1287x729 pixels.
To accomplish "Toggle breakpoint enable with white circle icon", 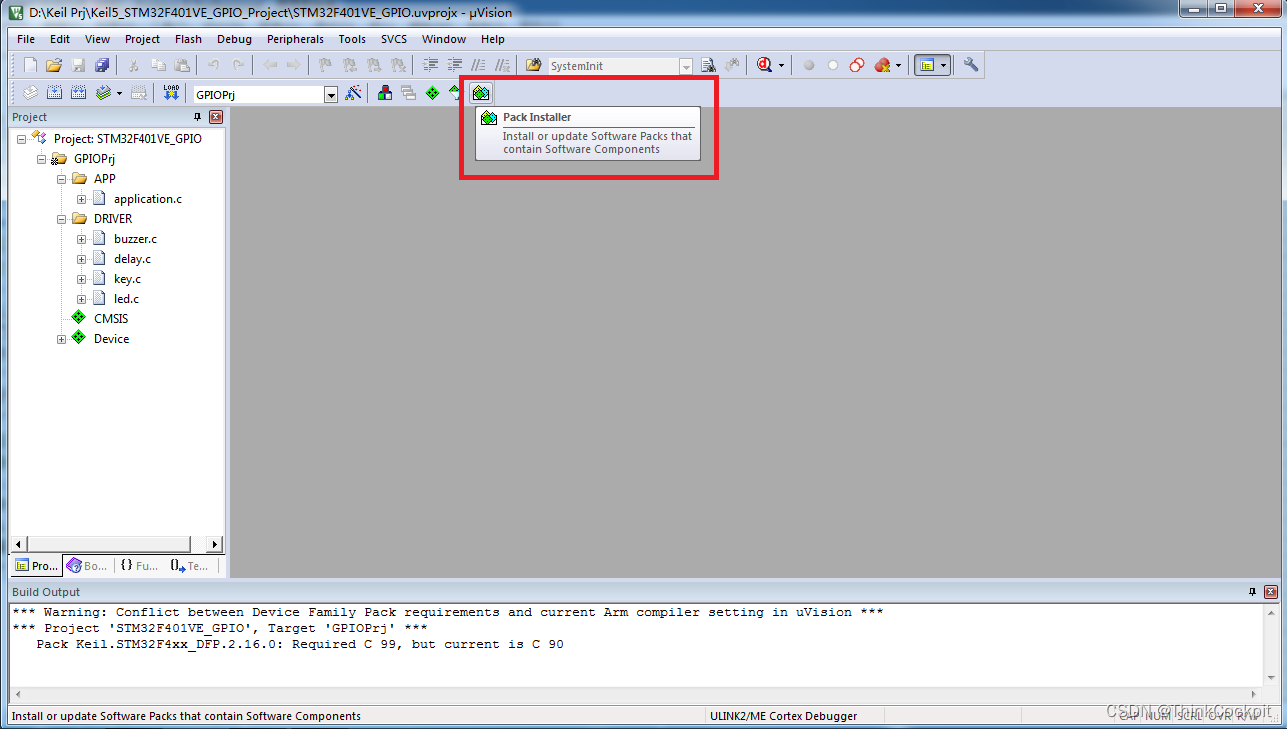I will (833, 65).
